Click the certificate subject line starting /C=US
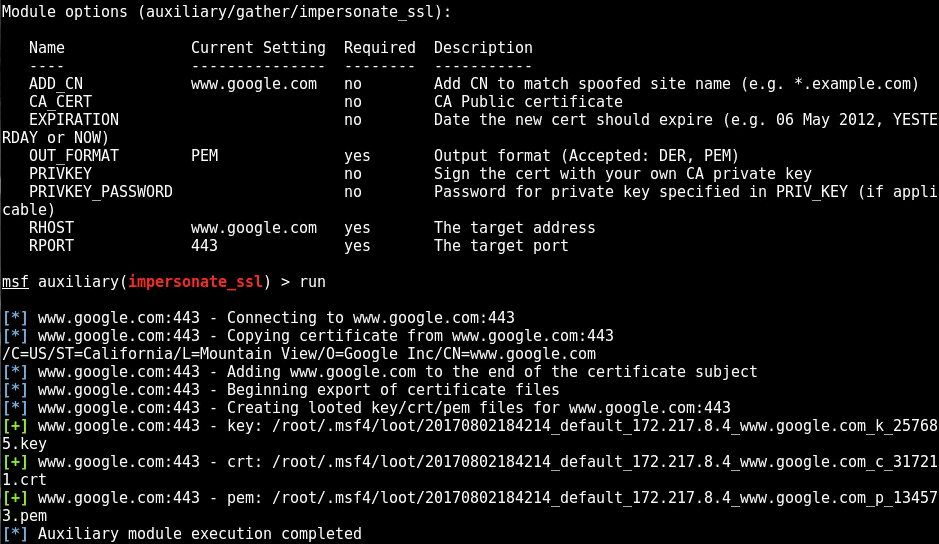The height and width of the screenshot is (544, 939). click(x=298, y=354)
